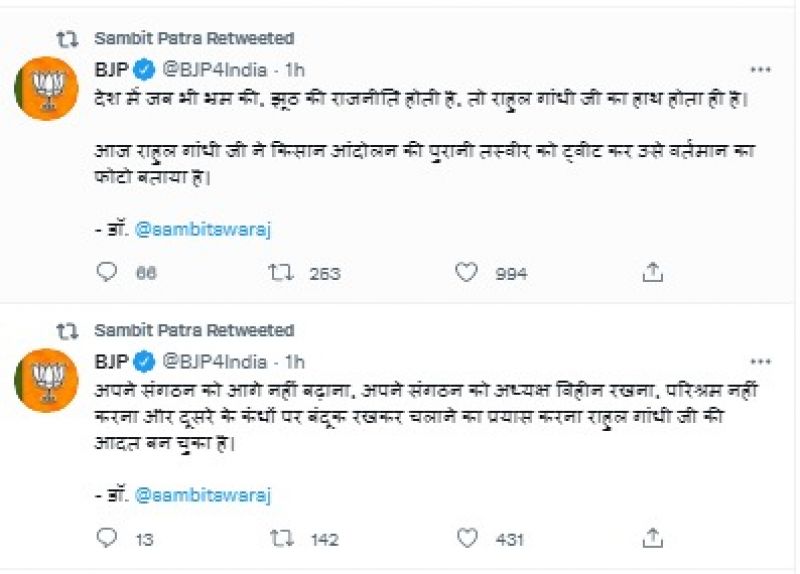The width and height of the screenshot is (800, 574).
Task: Click @sambitswaraj mention in second tweet
Action: coord(203,495)
